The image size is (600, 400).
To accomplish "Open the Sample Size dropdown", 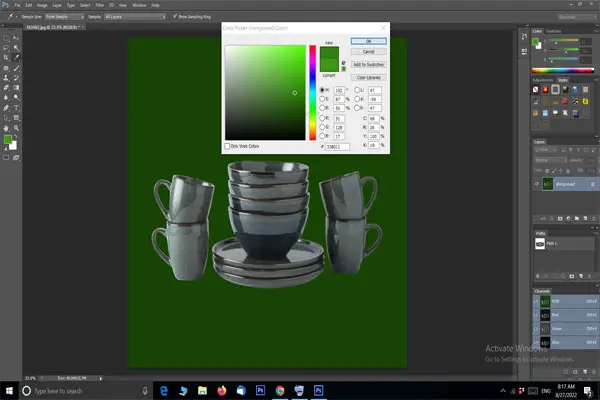I will click(x=64, y=17).
